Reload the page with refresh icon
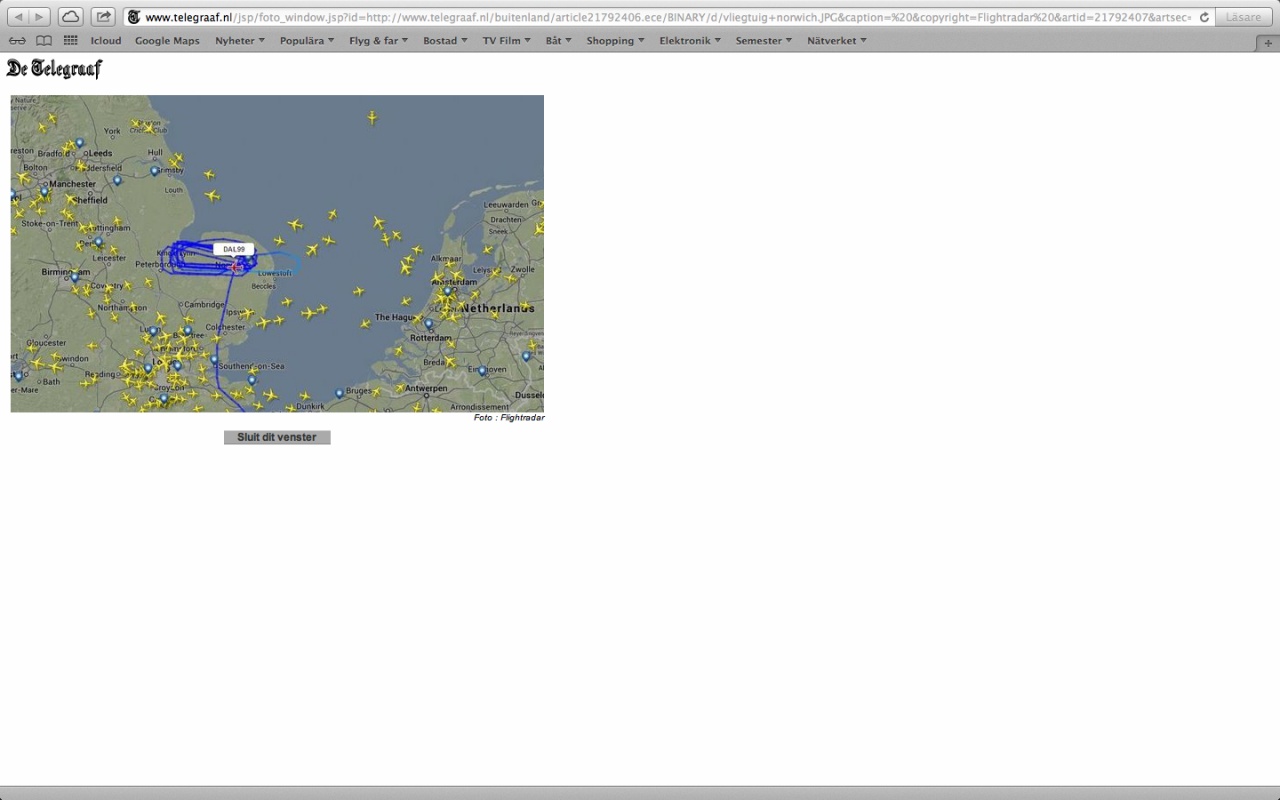This screenshot has height=800, width=1280. tap(1204, 17)
